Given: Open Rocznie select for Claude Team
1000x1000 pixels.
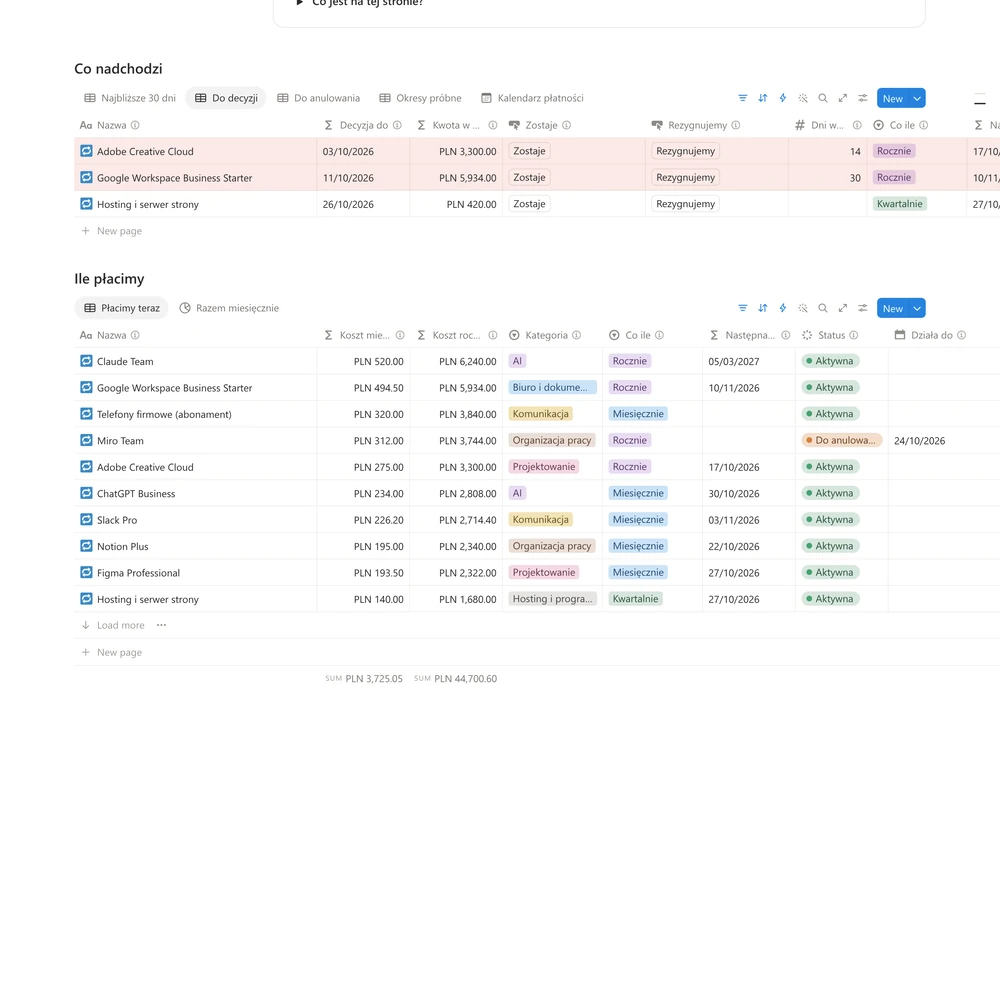Looking at the screenshot, I should click(x=629, y=361).
